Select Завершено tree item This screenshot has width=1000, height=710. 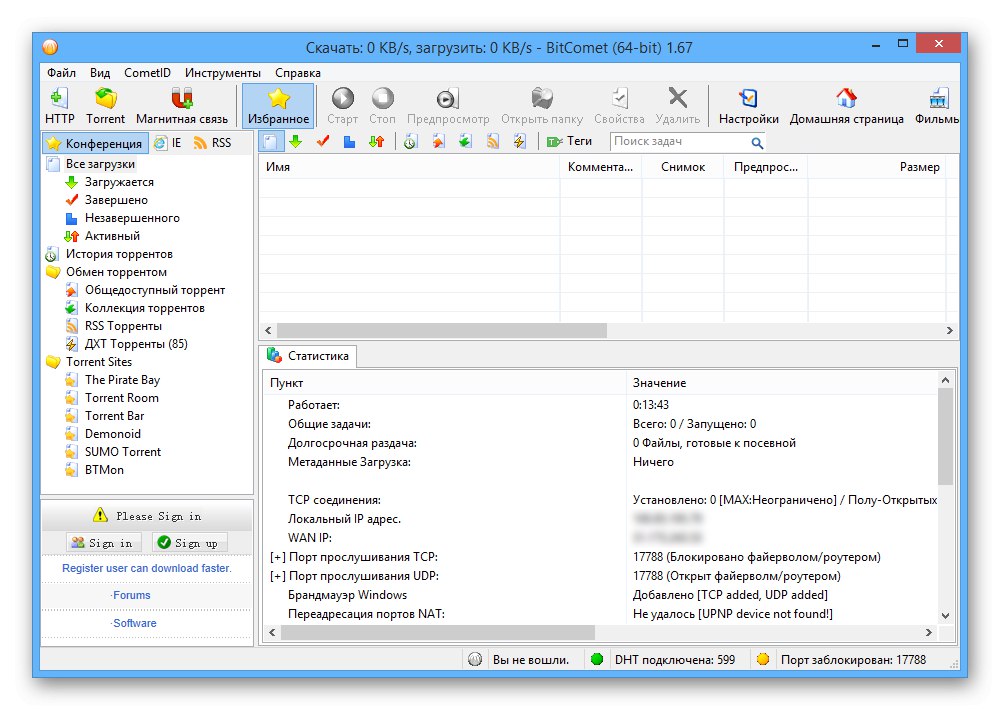[x=116, y=200]
